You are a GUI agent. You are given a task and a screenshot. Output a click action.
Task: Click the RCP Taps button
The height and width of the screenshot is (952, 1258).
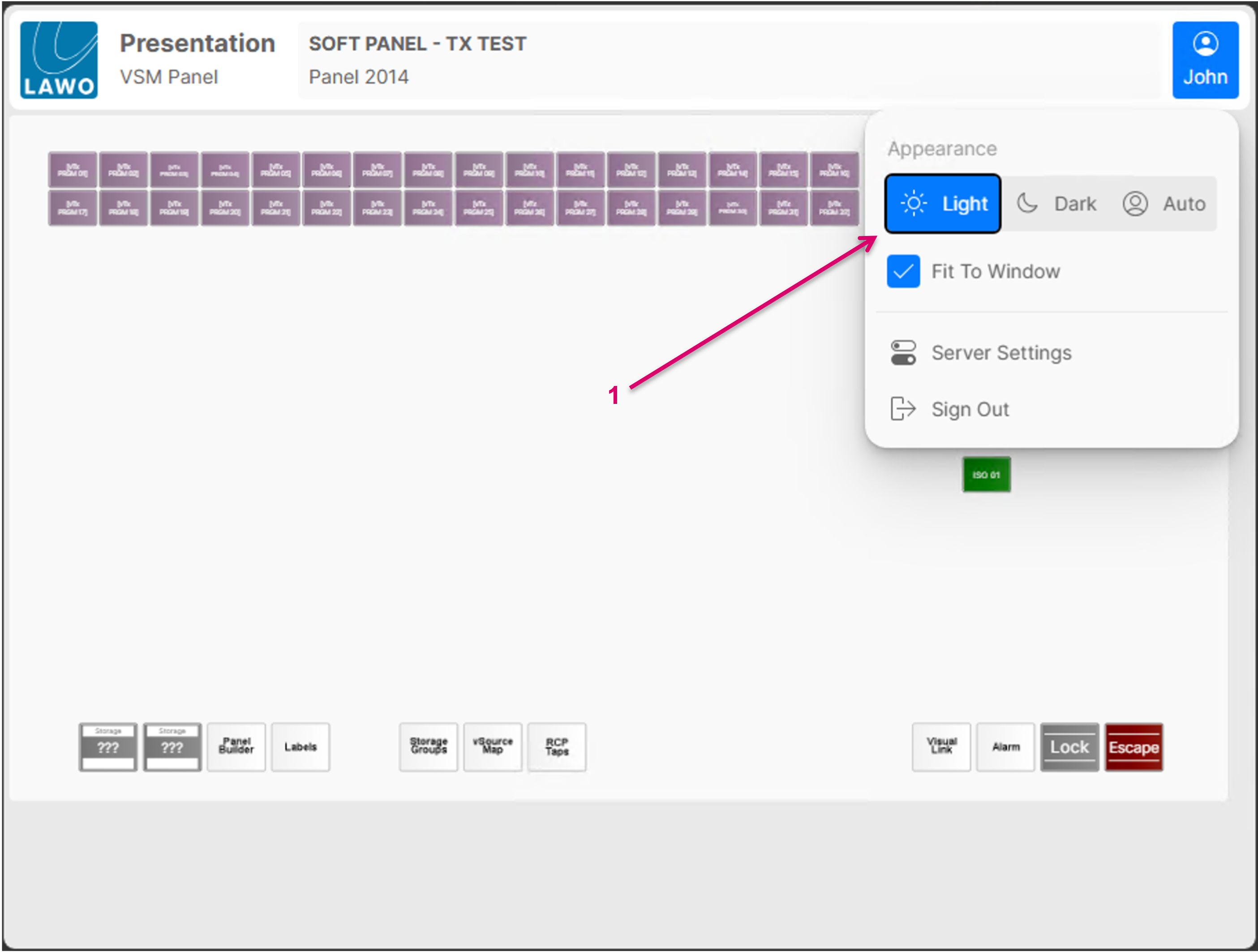click(x=557, y=747)
